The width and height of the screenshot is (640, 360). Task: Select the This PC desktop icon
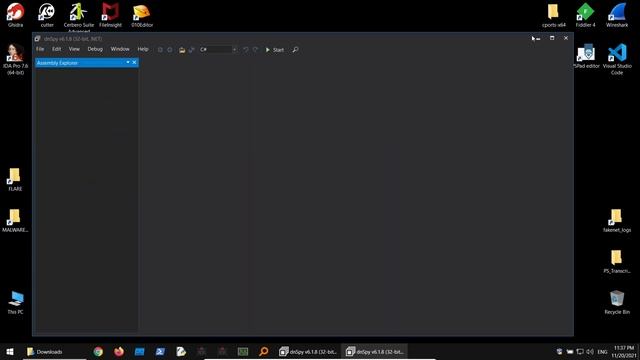click(x=16, y=302)
